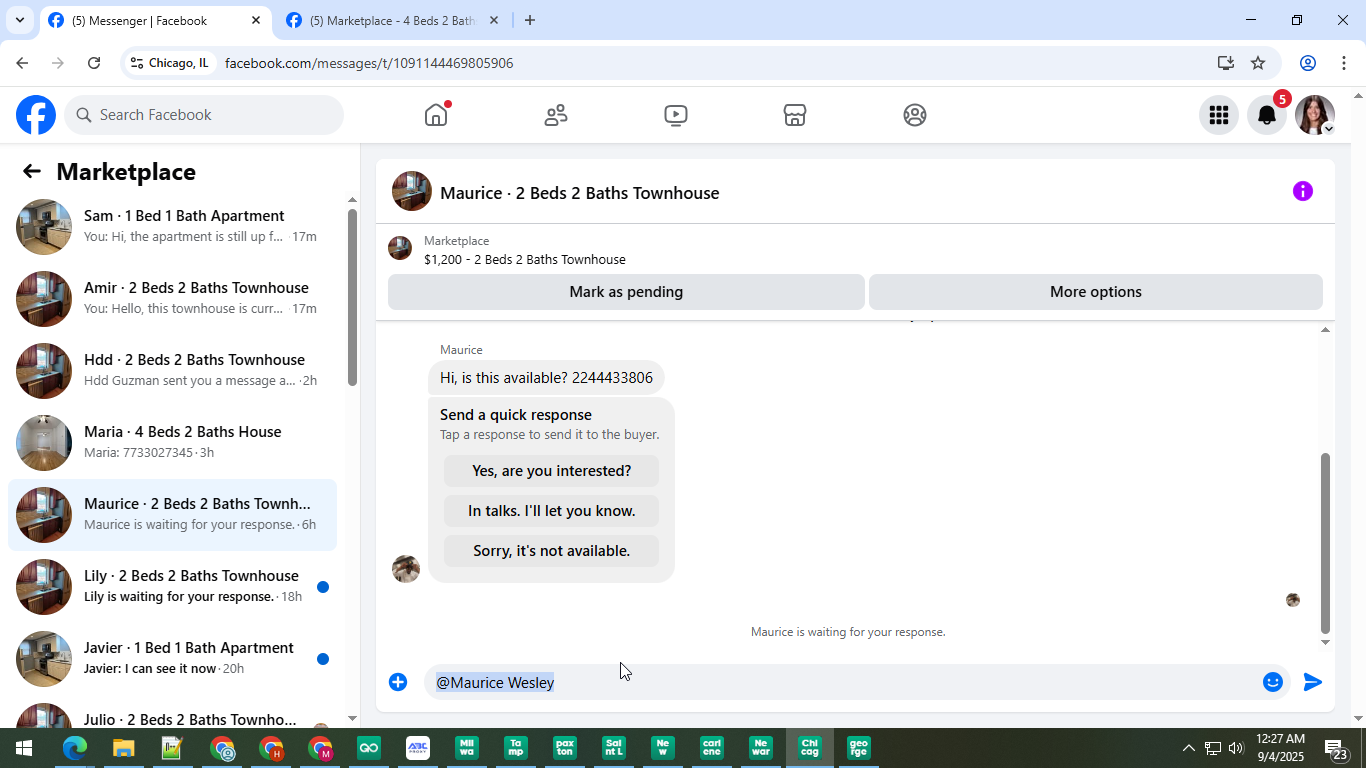This screenshot has width=1366, height=768.
Task: View site information for Chicago, IL chip
Action: pyautogui.click(x=170, y=63)
